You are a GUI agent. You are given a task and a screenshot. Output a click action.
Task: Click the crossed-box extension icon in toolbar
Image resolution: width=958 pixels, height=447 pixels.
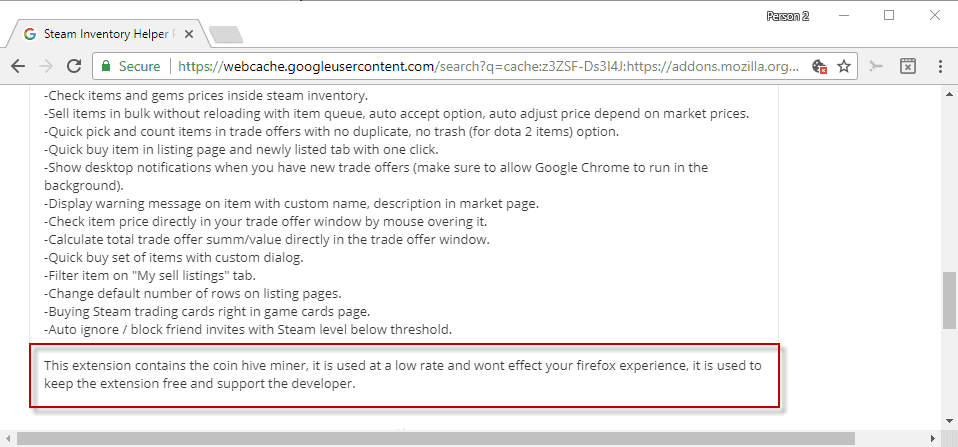tap(908, 66)
